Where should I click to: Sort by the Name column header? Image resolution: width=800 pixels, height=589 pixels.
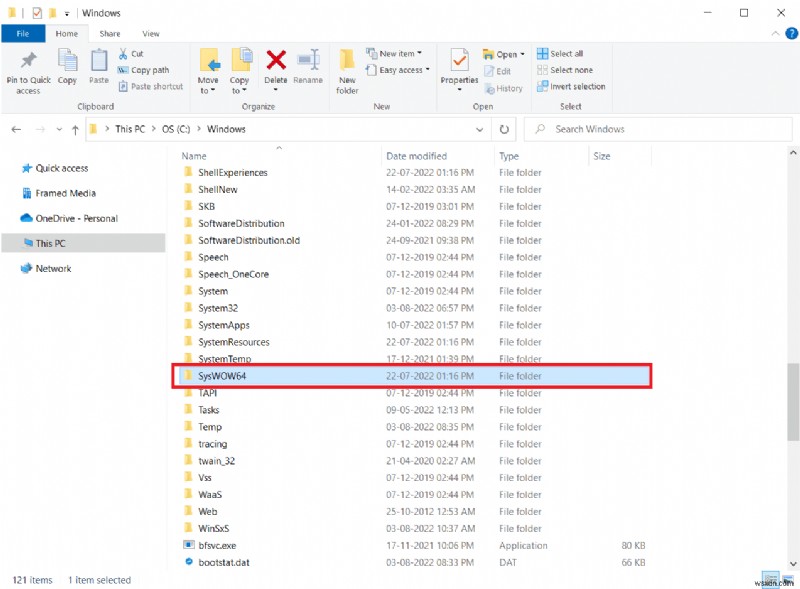194,156
